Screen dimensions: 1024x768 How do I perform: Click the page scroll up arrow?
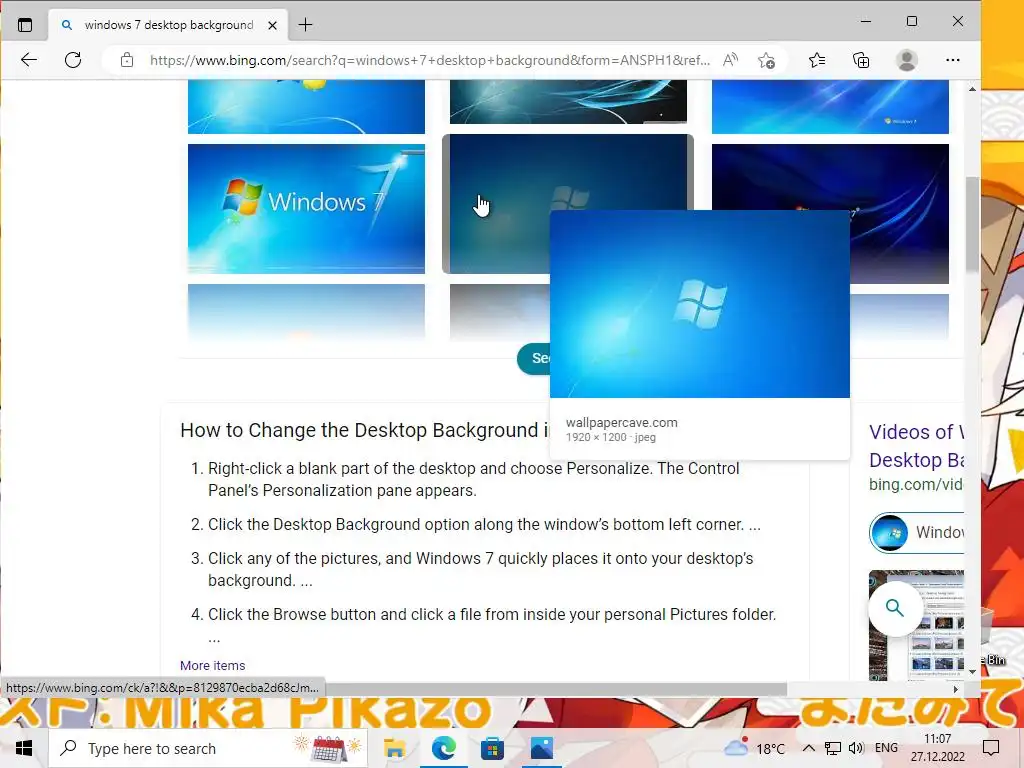pos(972,89)
